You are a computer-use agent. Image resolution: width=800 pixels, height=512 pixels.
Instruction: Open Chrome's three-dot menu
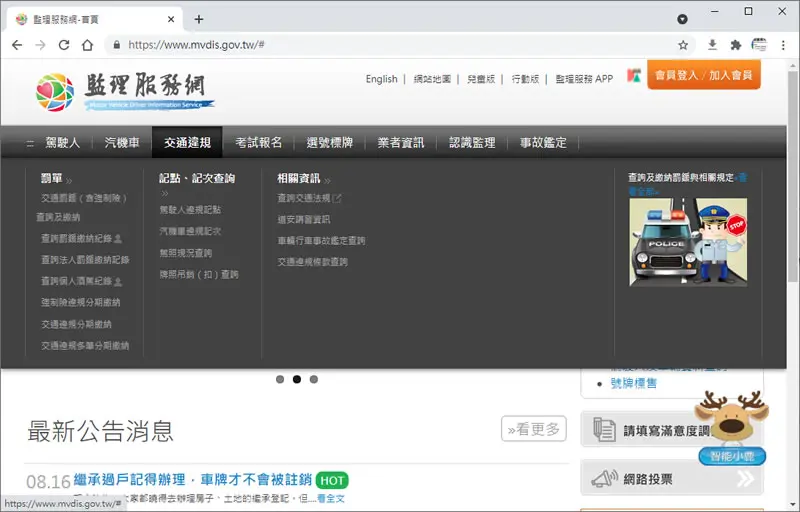coord(783,45)
